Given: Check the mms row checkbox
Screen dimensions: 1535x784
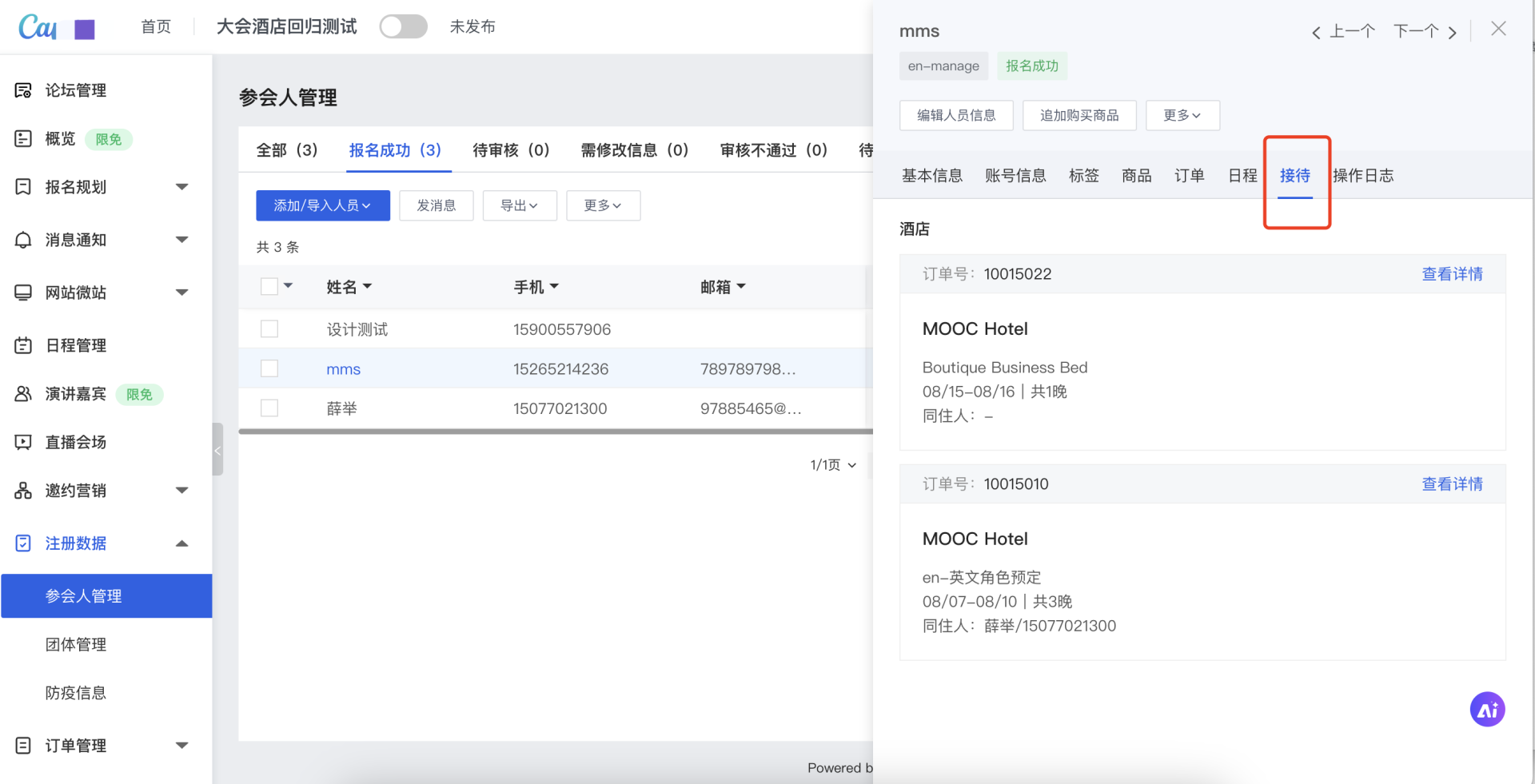Looking at the screenshot, I should [269, 368].
